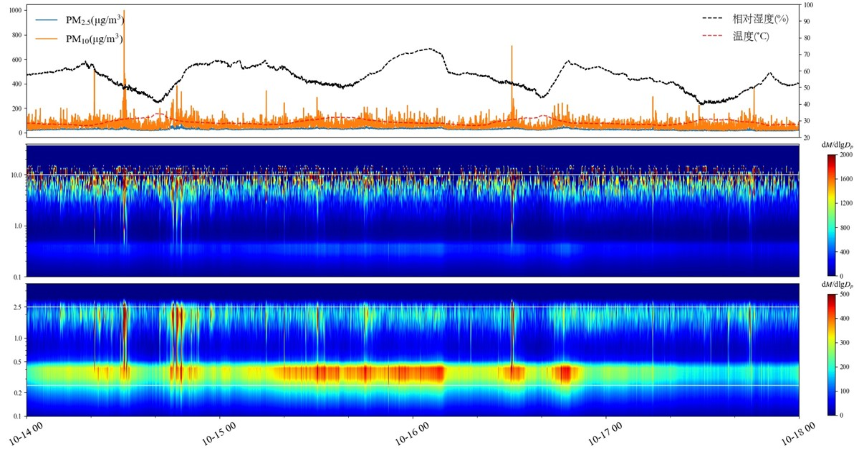Click the 10-14 00 x-axis tick label
The image size is (864, 452).
point(26,433)
